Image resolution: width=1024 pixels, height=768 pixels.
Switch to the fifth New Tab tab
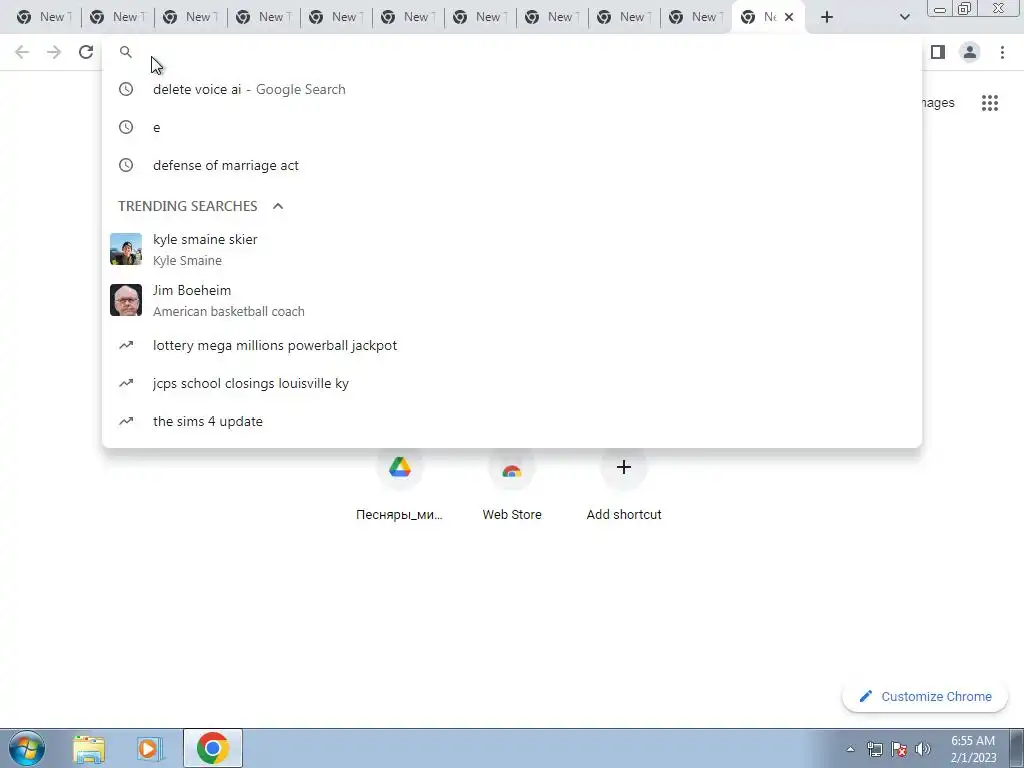[336, 17]
